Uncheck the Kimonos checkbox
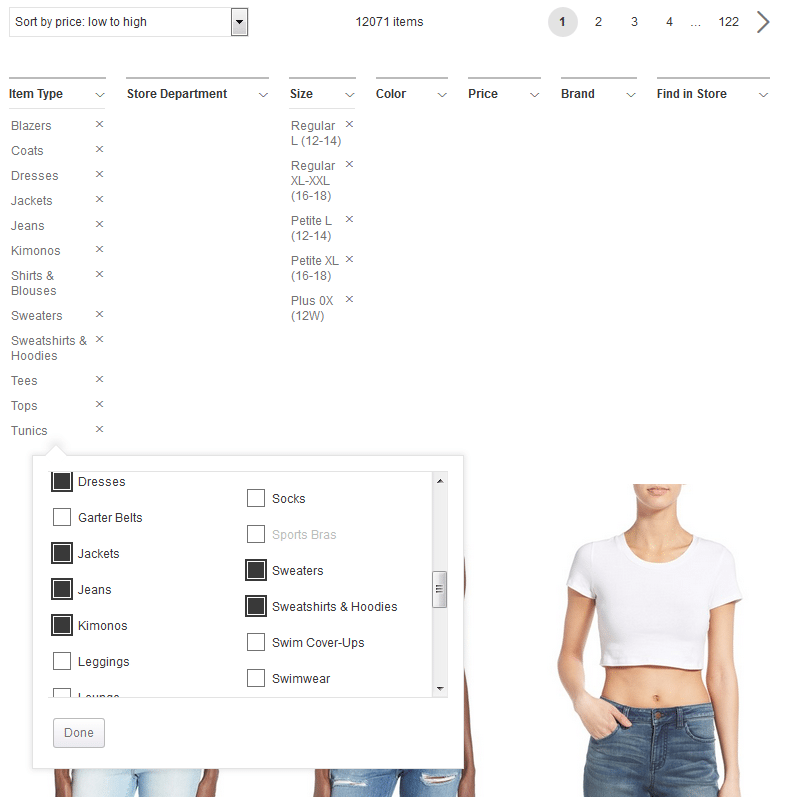786x797 pixels. pyautogui.click(x=62, y=625)
